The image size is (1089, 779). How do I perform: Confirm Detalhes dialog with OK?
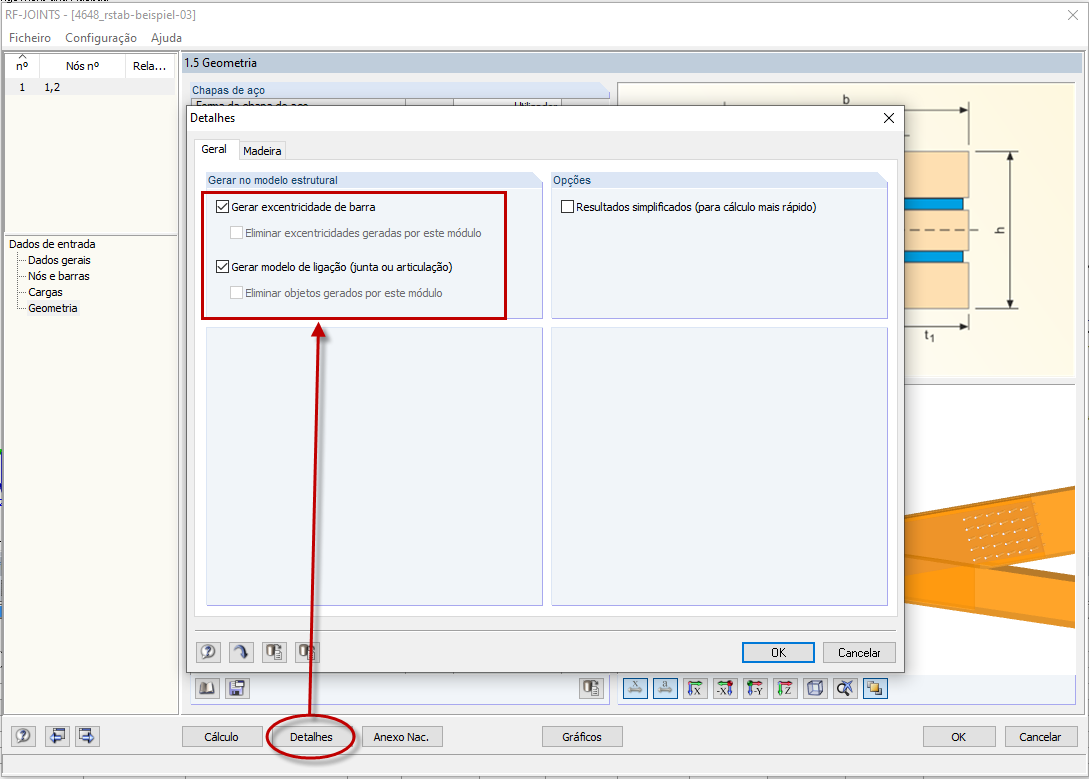point(779,653)
